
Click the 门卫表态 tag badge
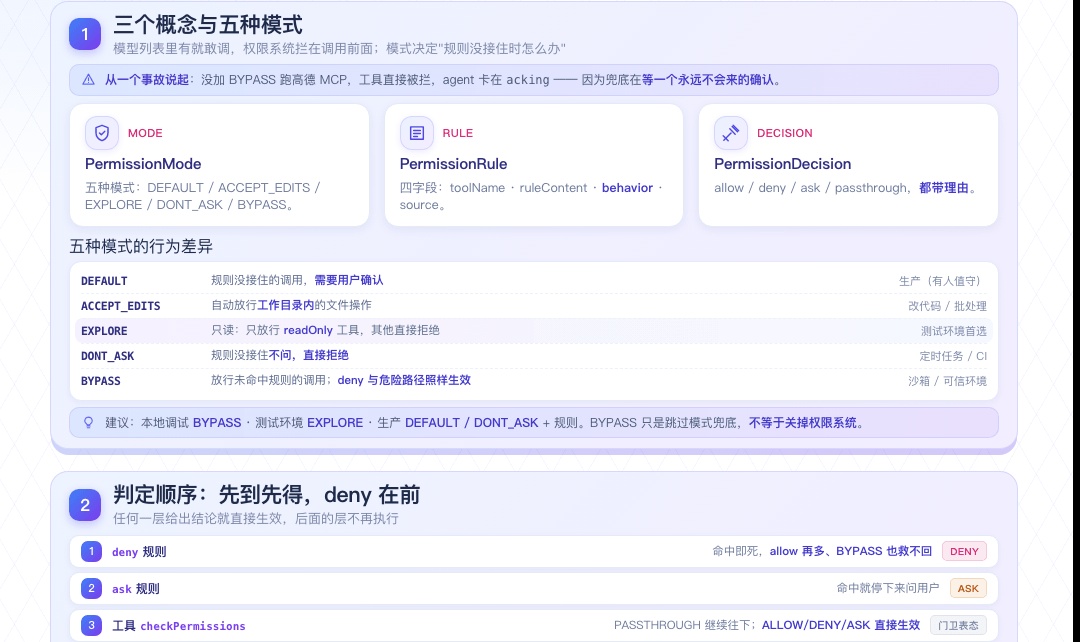pos(958,625)
